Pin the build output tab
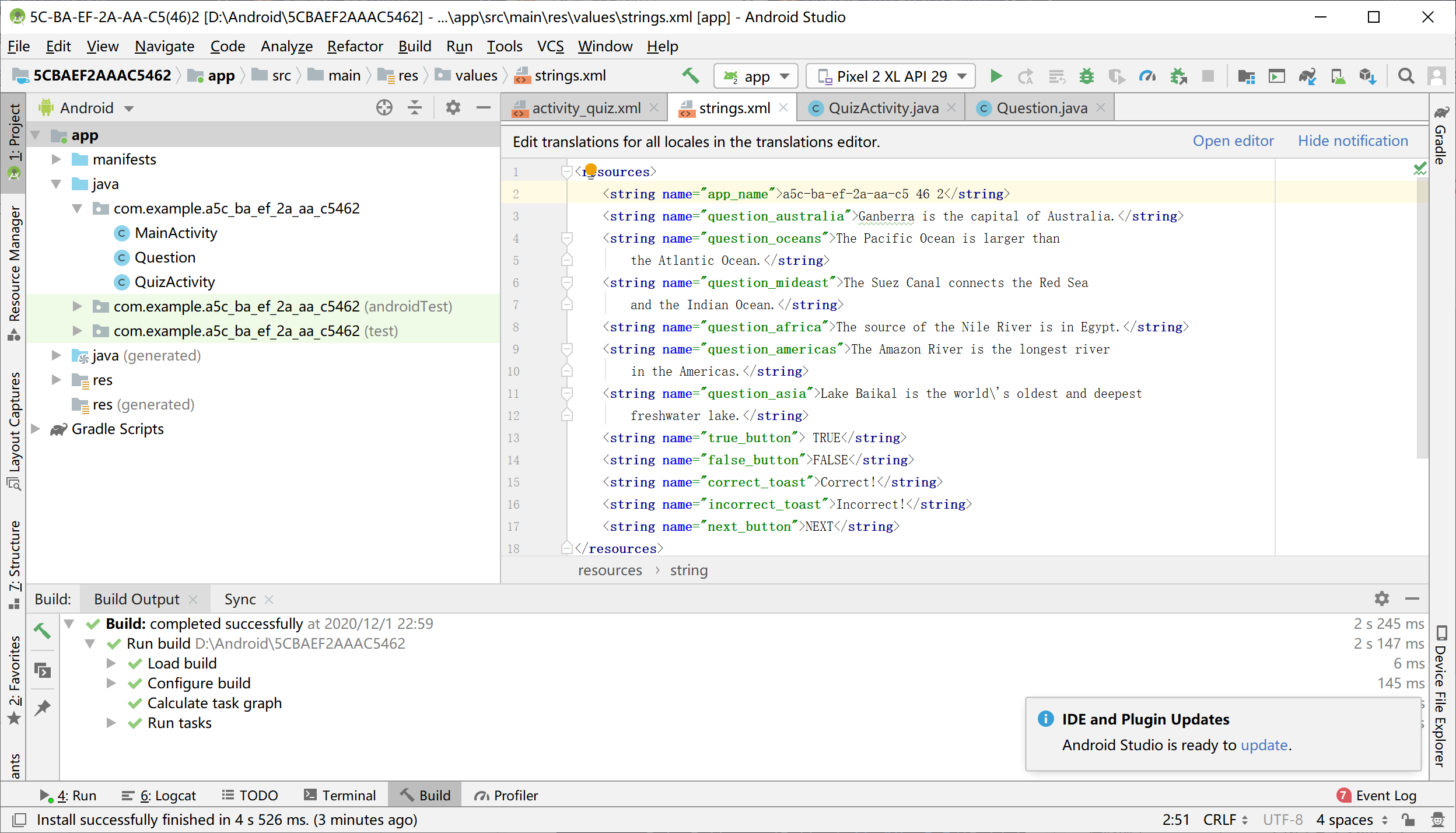Viewport: 1456px width, 833px height. click(x=43, y=708)
